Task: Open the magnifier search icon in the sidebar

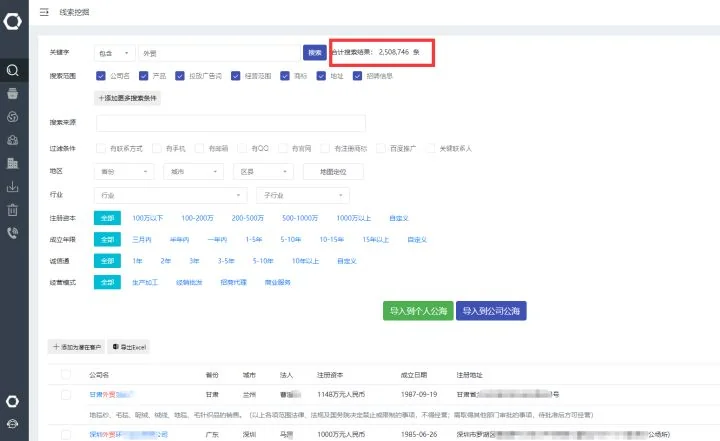Action: (13, 70)
